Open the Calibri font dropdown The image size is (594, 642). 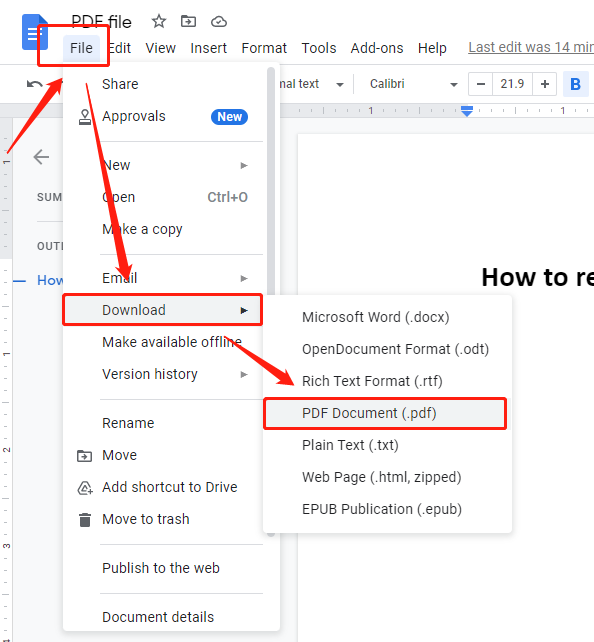pyautogui.click(x=413, y=84)
